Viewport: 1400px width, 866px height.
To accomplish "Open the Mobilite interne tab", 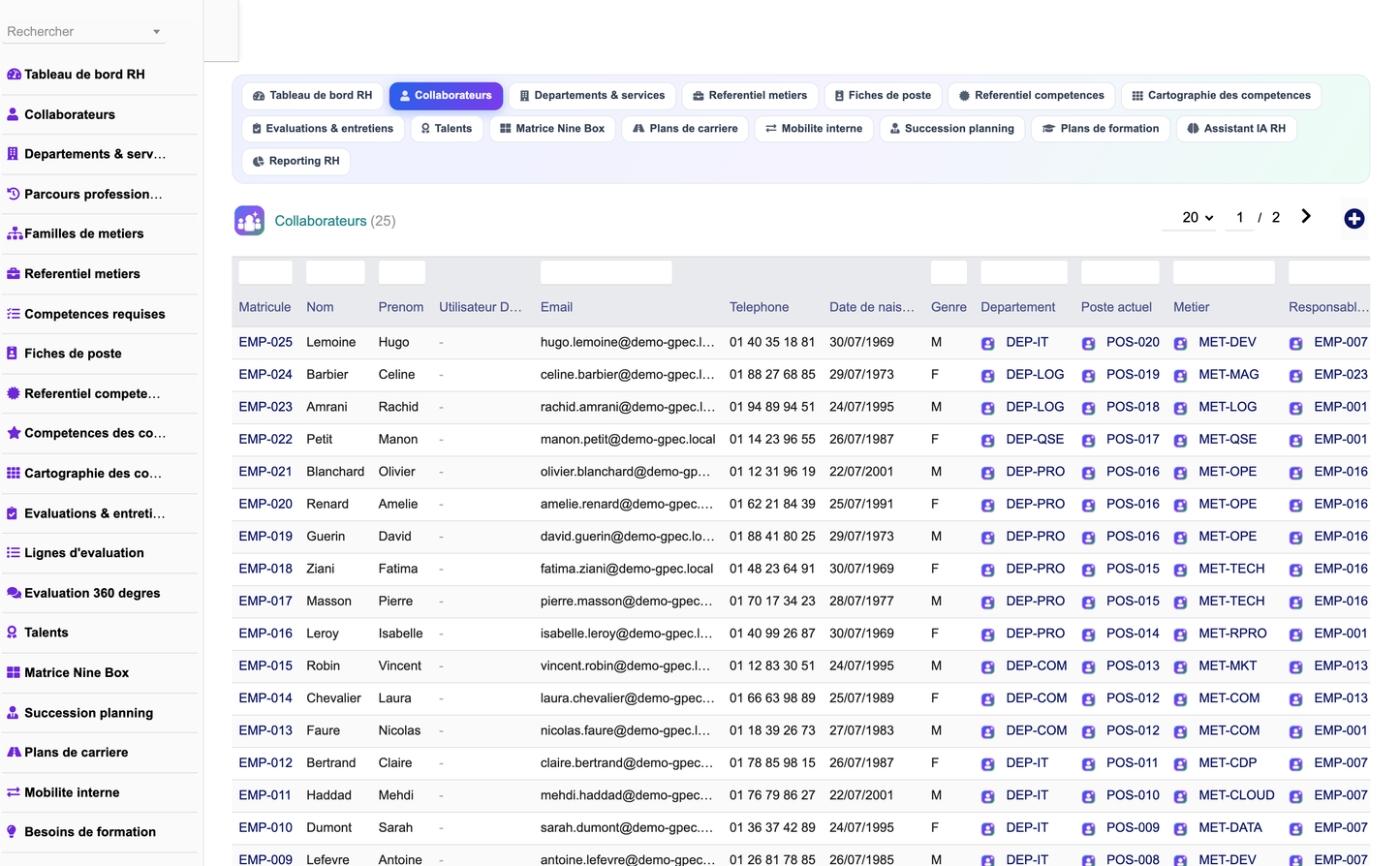I will pos(814,129).
